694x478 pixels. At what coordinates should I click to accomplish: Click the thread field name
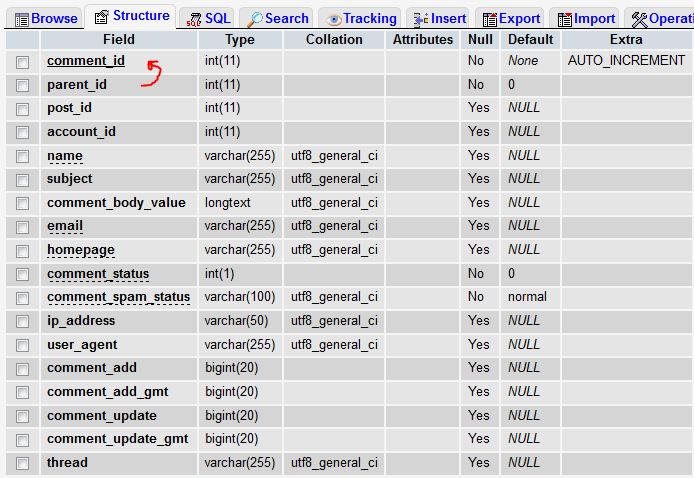click(67, 463)
